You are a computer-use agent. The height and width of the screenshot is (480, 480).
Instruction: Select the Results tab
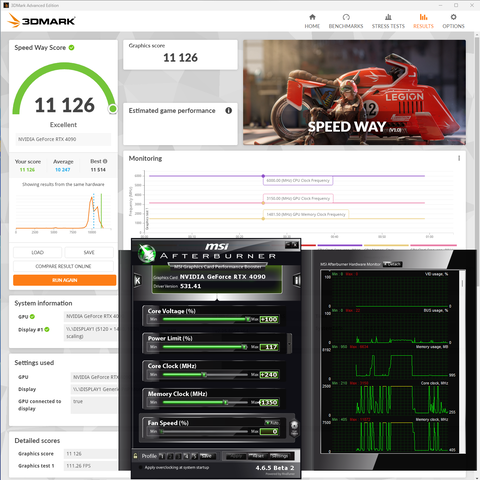[x=423, y=21]
